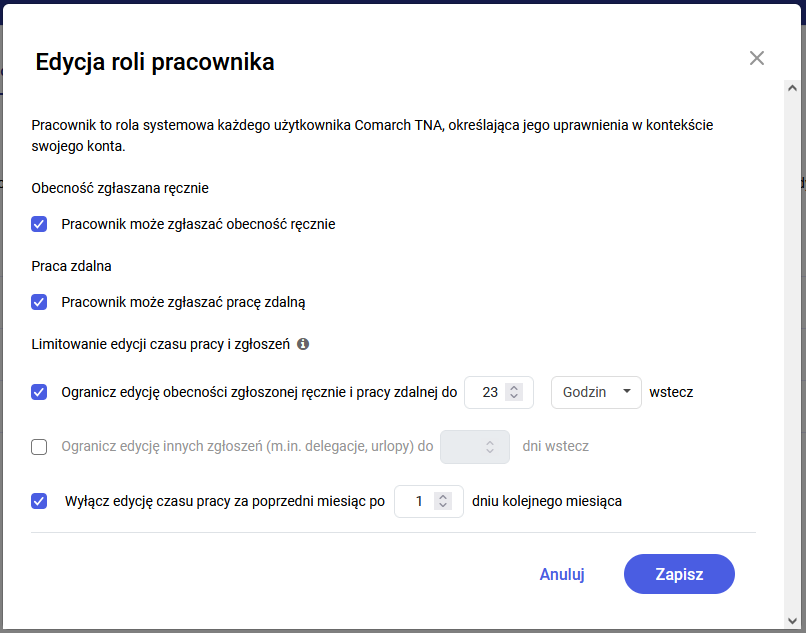Screen dimensions: 806x633
Task: Click the input field containing 23
Action: (x=499, y=392)
